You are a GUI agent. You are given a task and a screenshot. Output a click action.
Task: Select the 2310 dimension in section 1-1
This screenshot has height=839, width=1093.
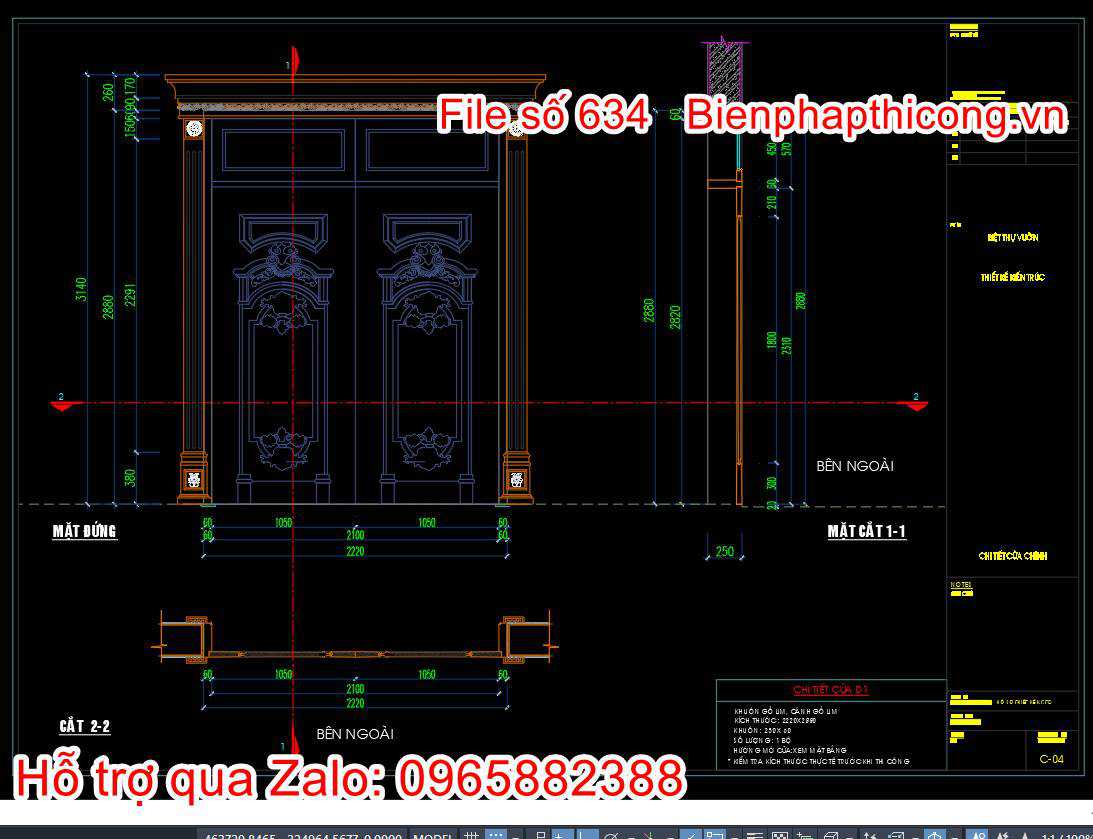point(787,346)
